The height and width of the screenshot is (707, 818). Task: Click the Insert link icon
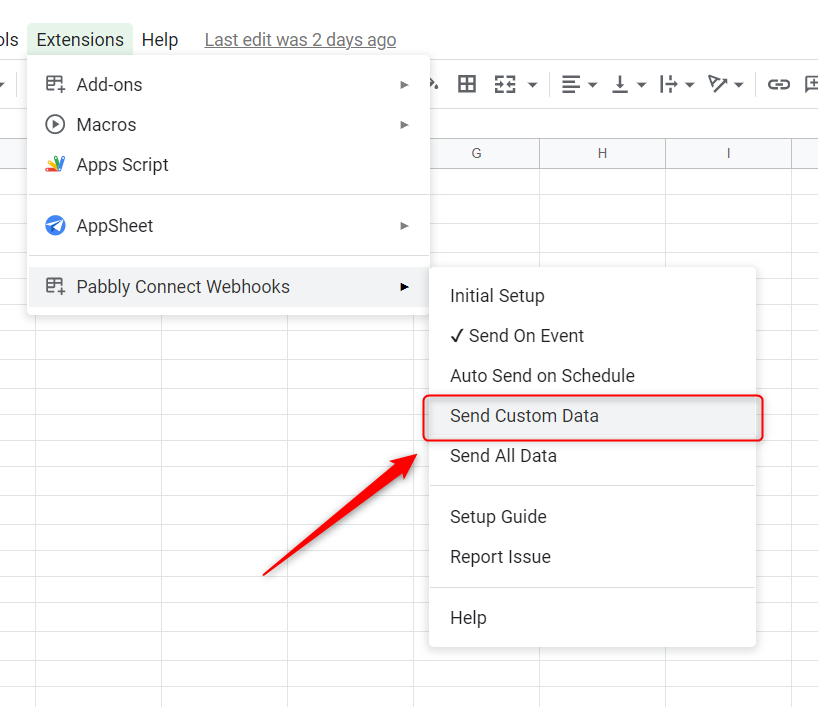778,84
